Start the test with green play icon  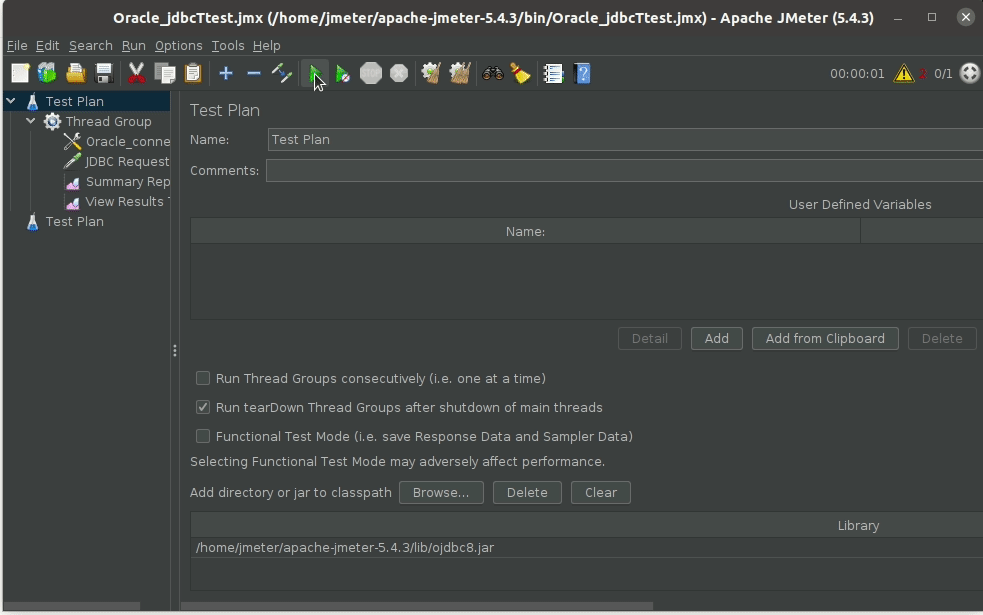(315, 73)
